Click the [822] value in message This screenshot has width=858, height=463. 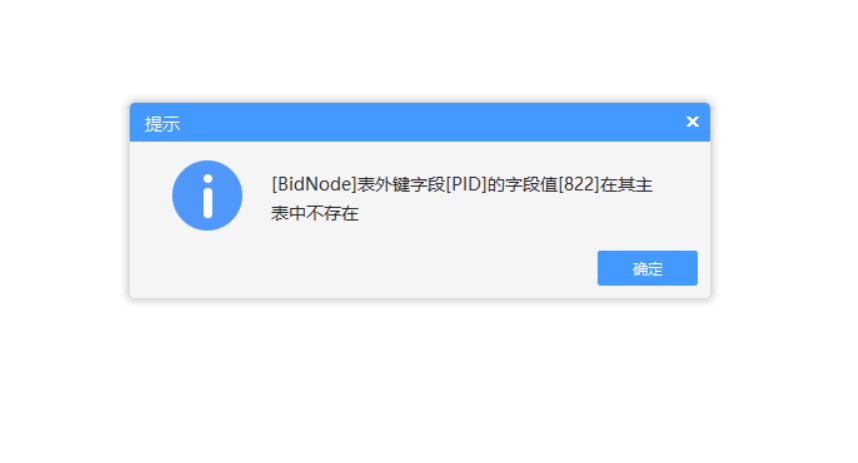pos(578,184)
